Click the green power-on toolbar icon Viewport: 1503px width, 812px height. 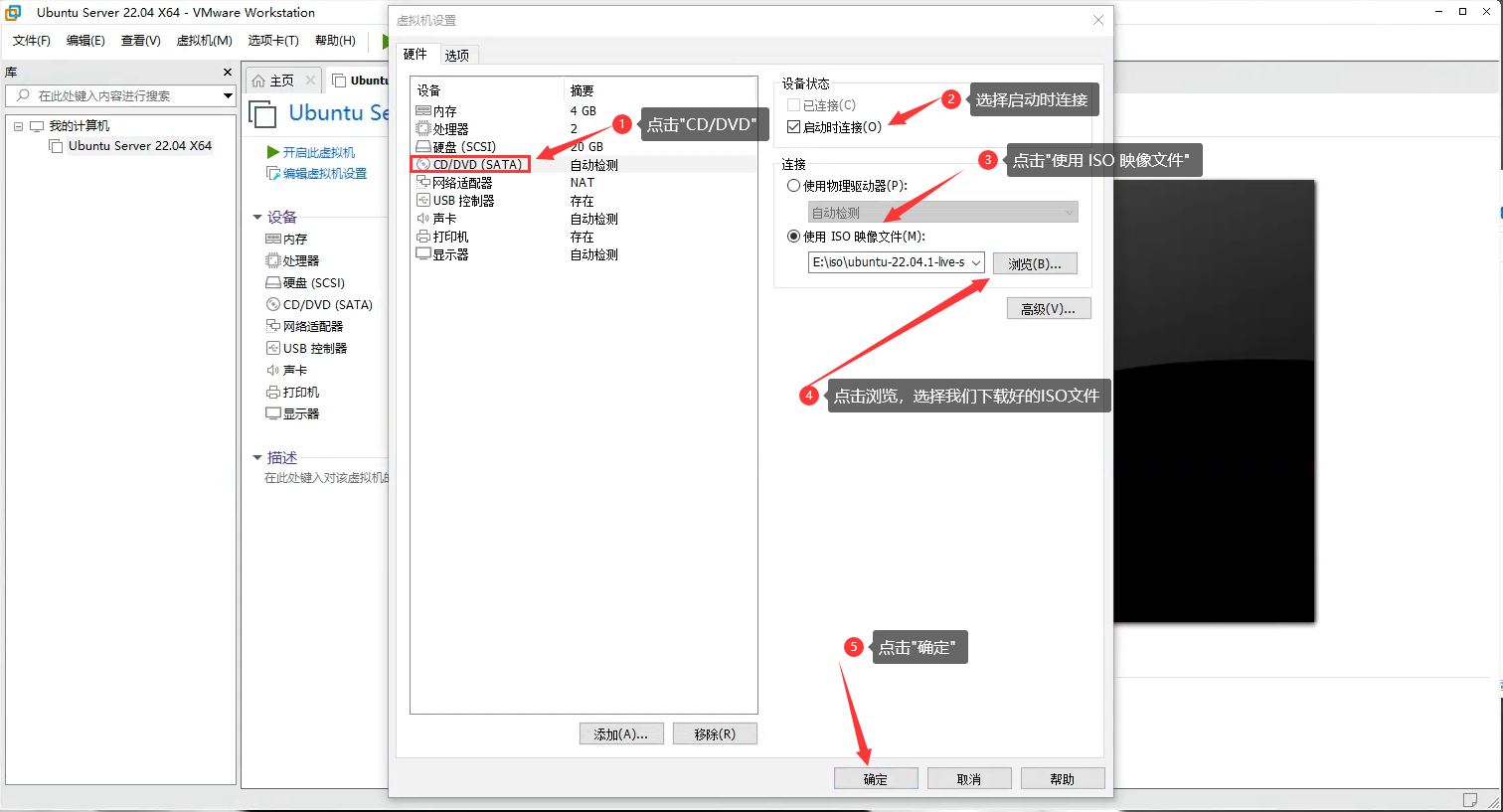click(x=385, y=41)
